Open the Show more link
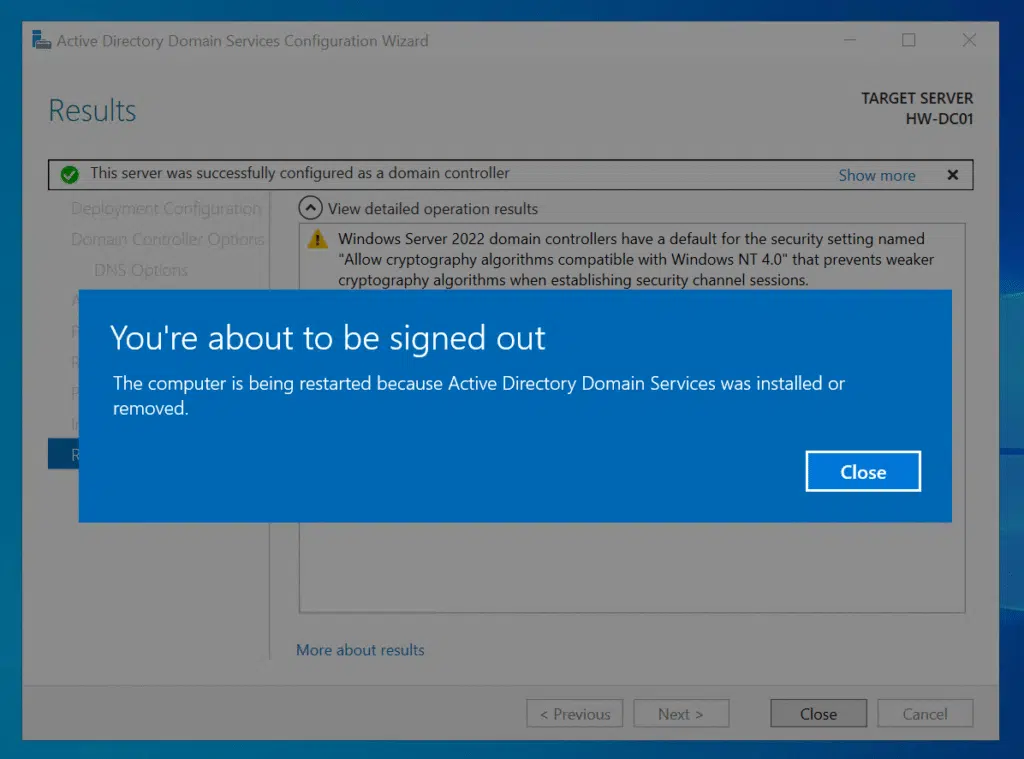The width and height of the screenshot is (1024, 759). (x=876, y=175)
